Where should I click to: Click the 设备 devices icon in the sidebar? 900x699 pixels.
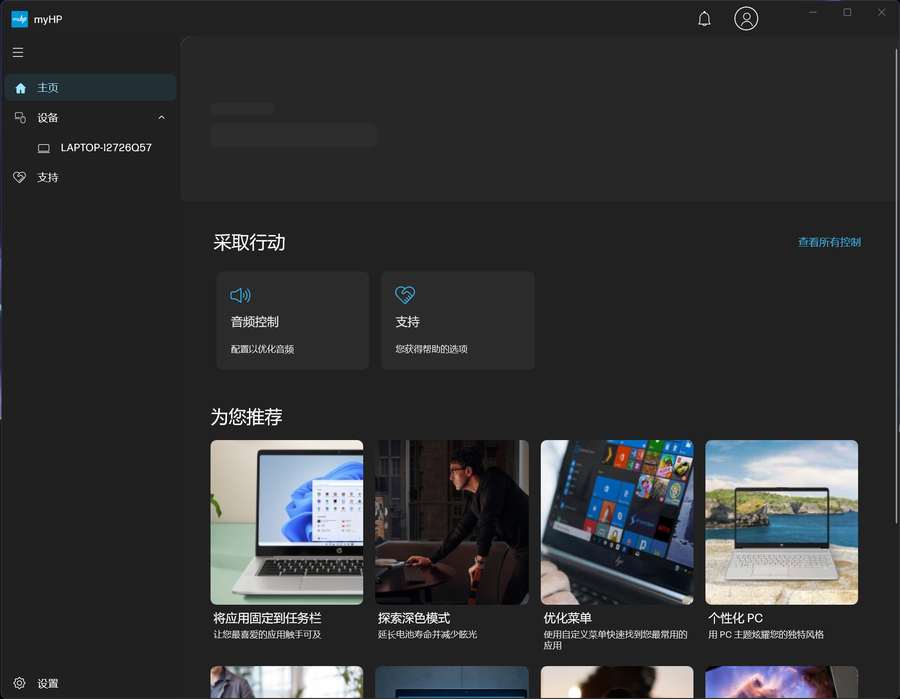tap(20, 117)
